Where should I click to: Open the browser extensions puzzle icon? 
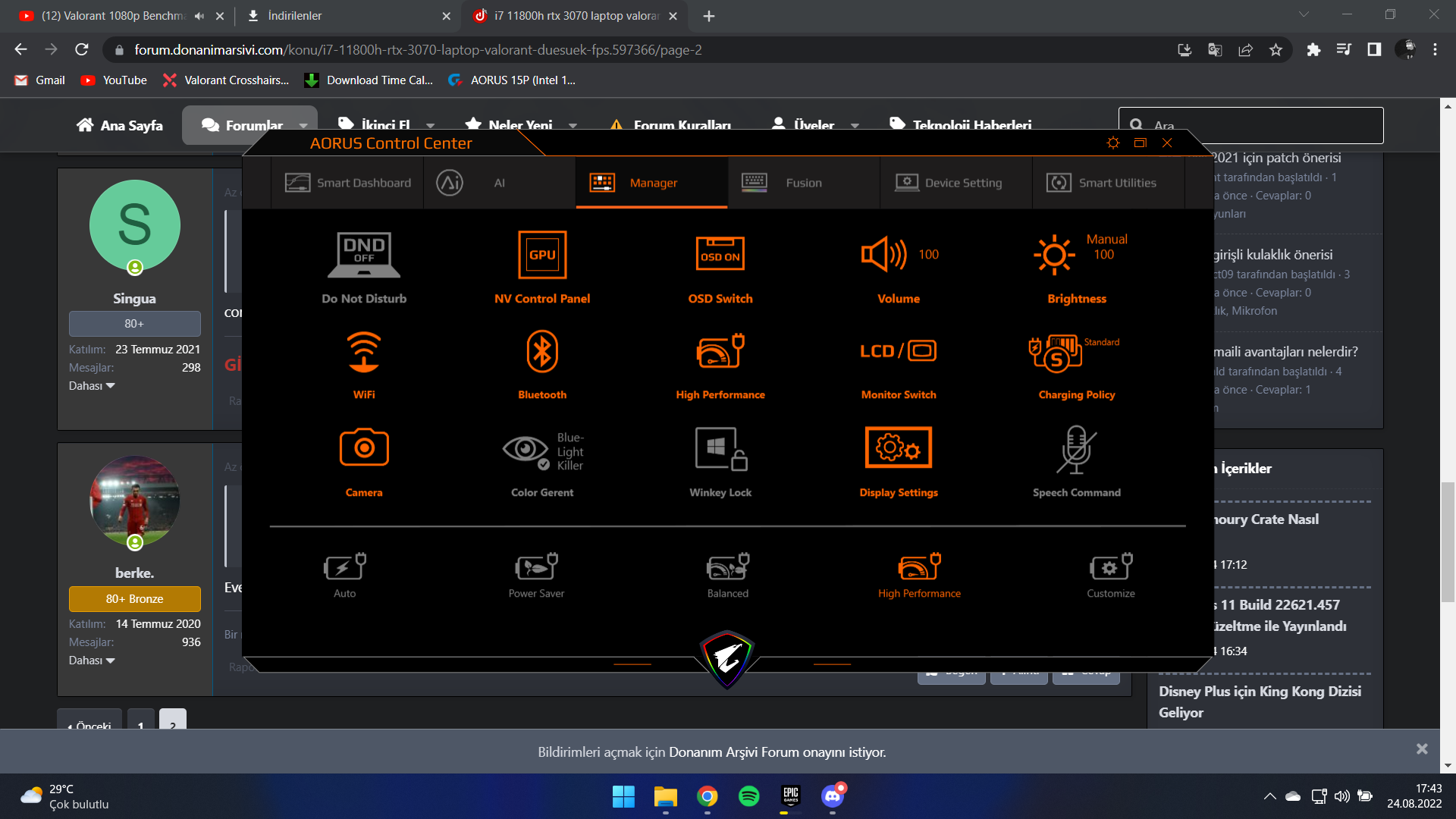[x=1313, y=50]
